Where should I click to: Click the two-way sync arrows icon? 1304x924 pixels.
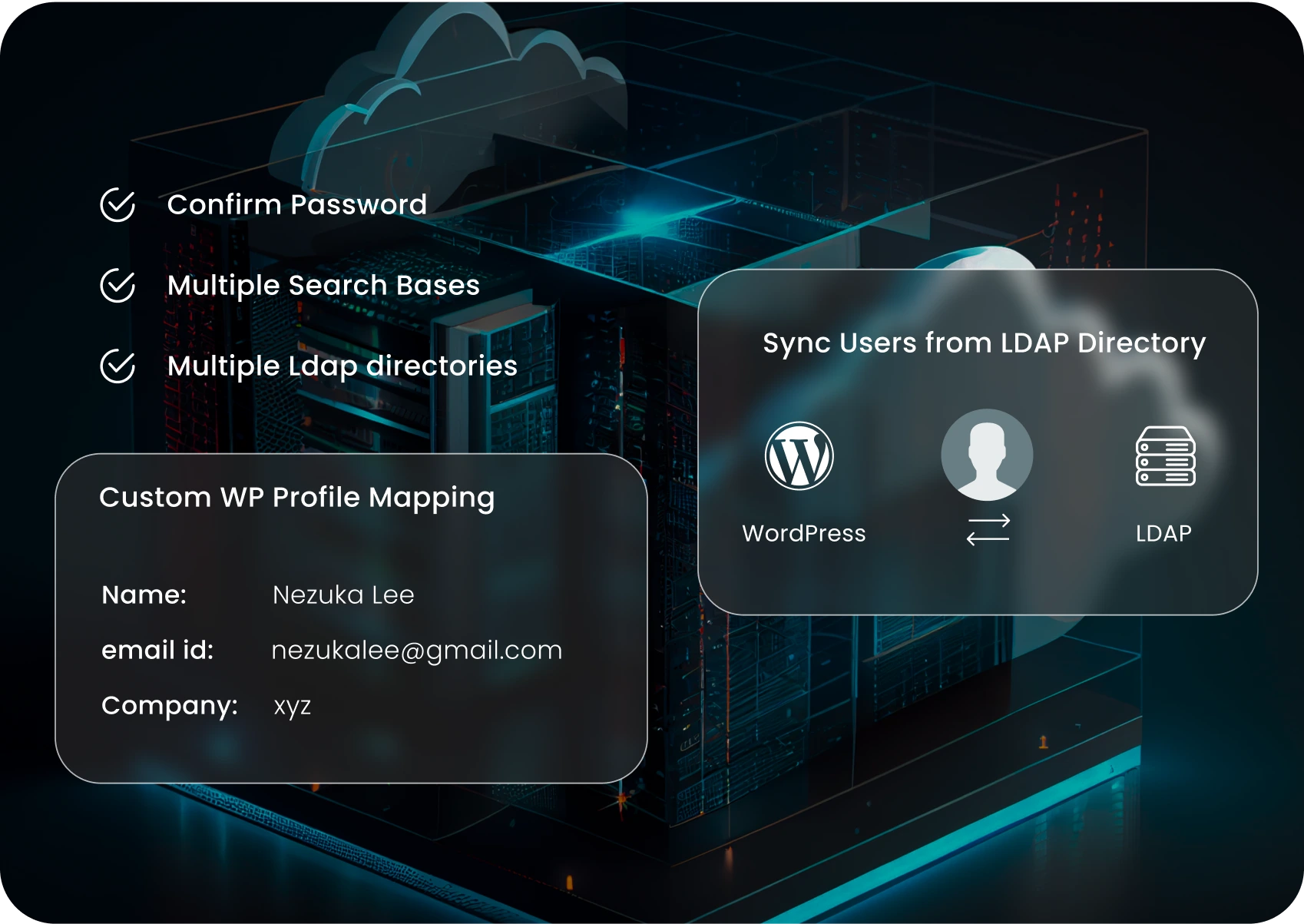pos(988,530)
